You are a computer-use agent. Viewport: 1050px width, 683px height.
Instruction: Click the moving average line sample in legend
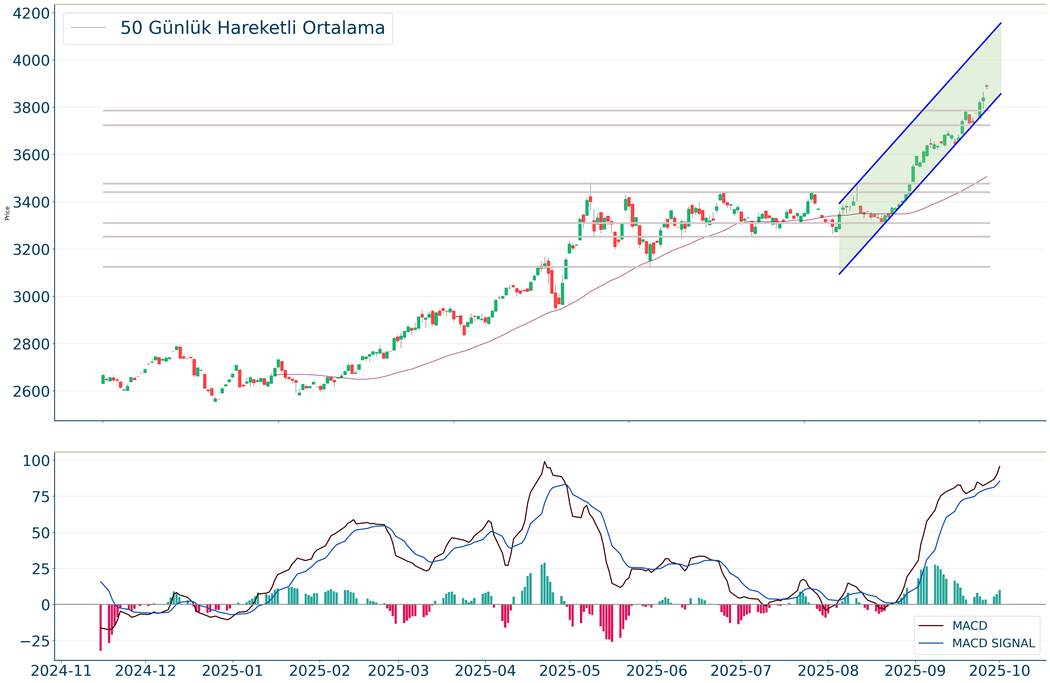point(89,29)
